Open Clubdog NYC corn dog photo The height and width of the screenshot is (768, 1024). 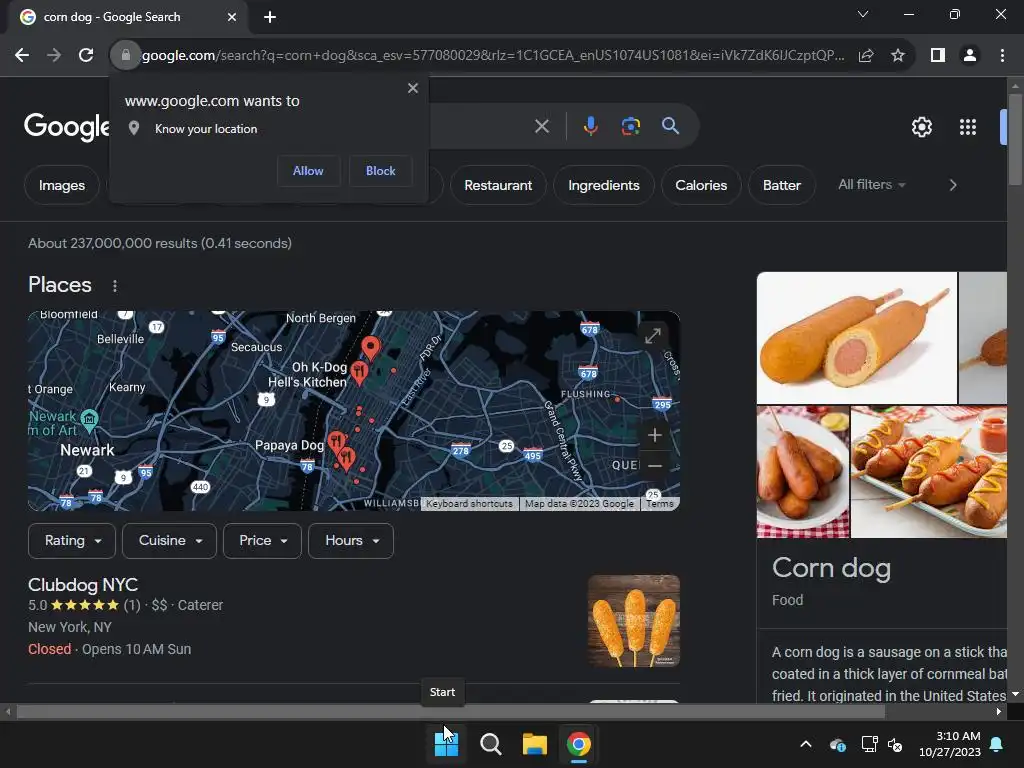633,620
